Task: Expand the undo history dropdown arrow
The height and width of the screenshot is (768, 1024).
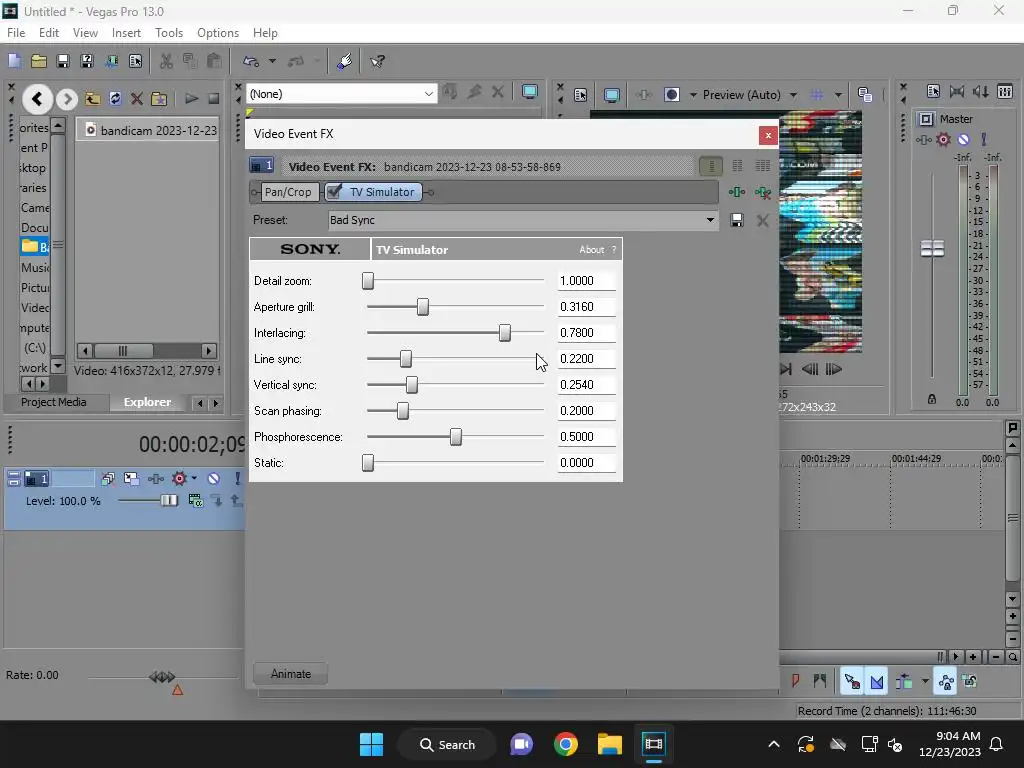Action: [272, 61]
